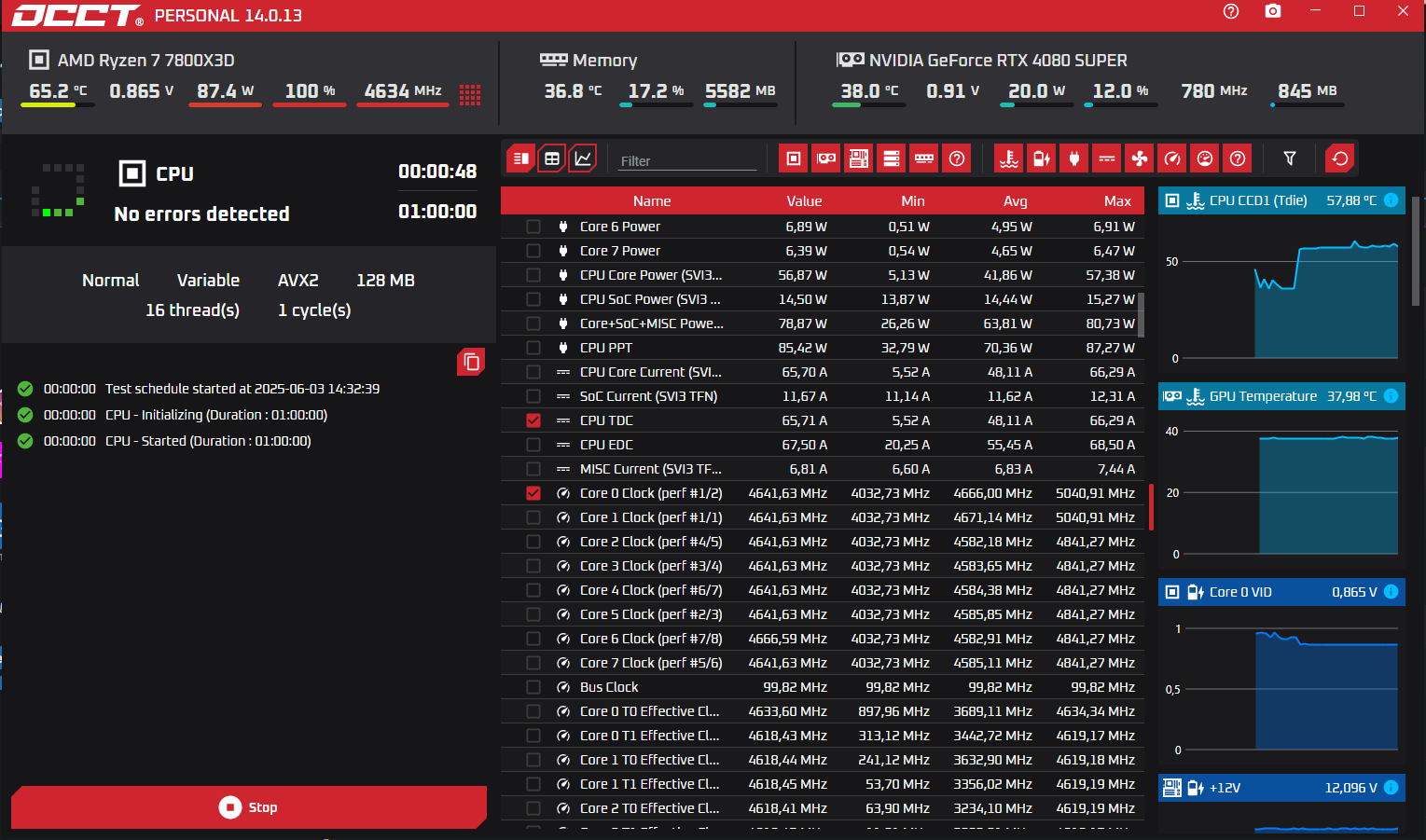This screenshot has height=840, width=1426.
Task: Uncheck the Core 0 Clock checkbox
Action: pyautogui.click(x=533, y=493)
